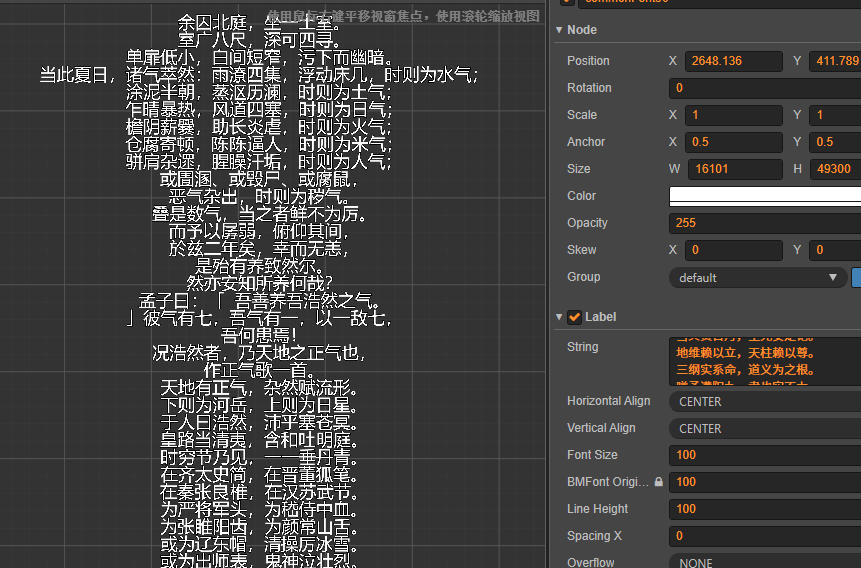Collapse the Node section

[559, 30]
